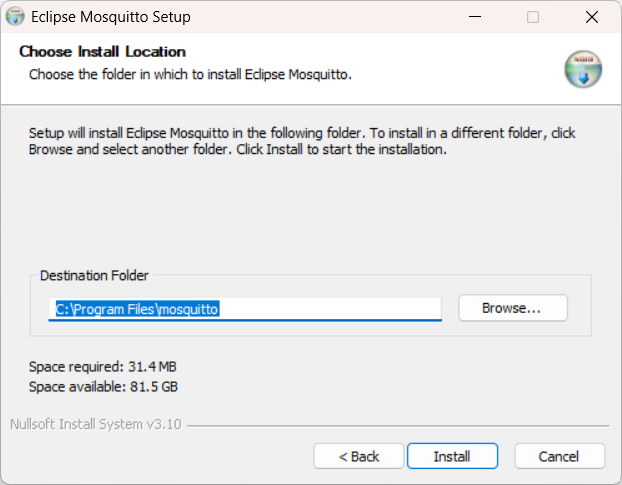Click the 'Choose the folder in which to install' subtitle

tap(190, 74)
